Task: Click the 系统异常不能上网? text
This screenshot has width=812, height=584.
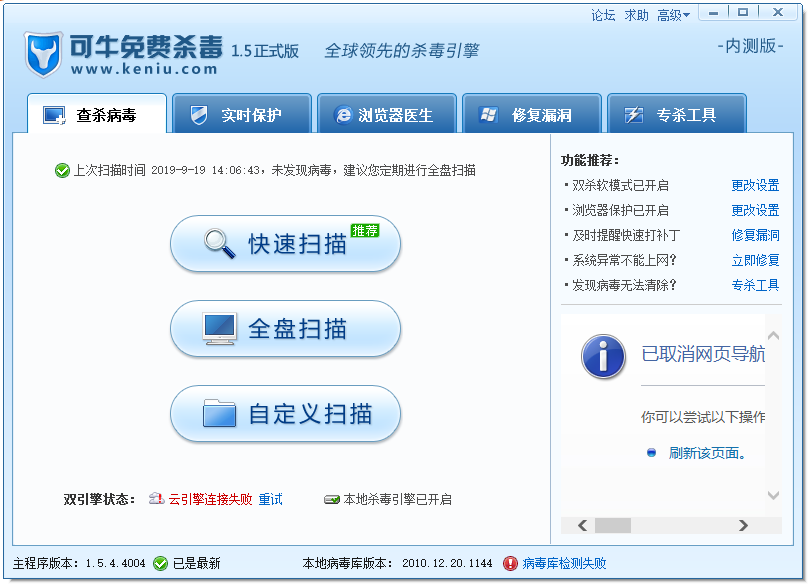Action: [x=624, y=260]
